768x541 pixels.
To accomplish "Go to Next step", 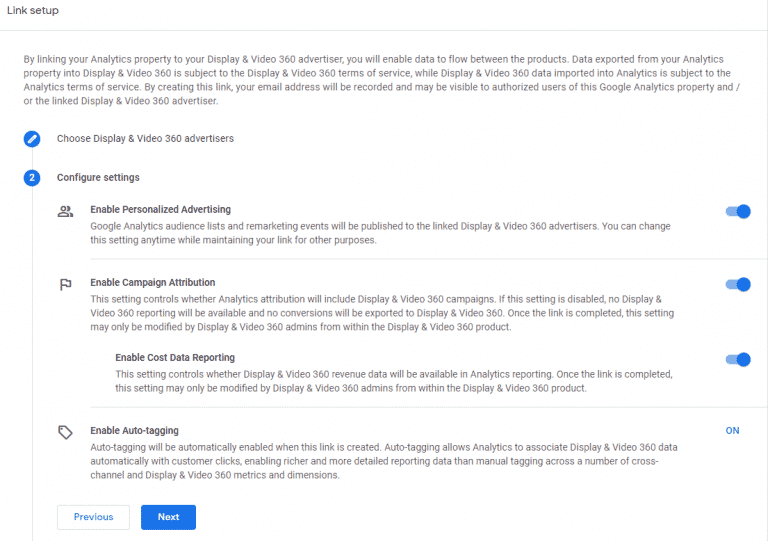I will point(168,517).
